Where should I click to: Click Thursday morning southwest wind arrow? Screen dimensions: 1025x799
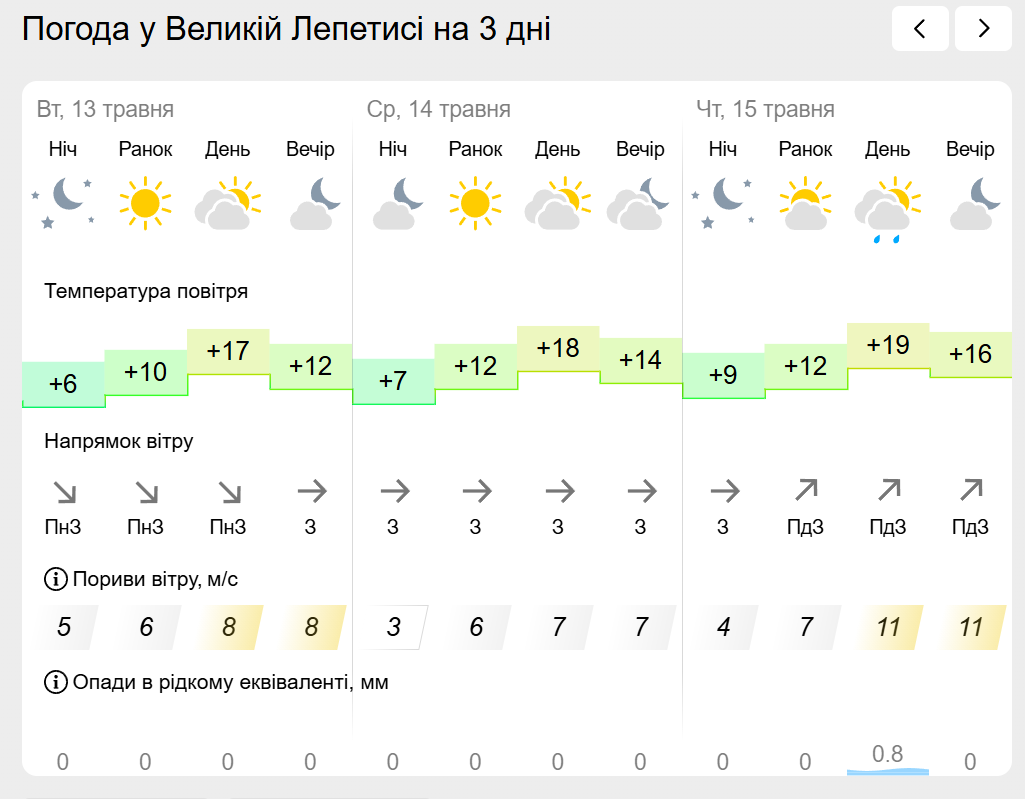point(806,490)
